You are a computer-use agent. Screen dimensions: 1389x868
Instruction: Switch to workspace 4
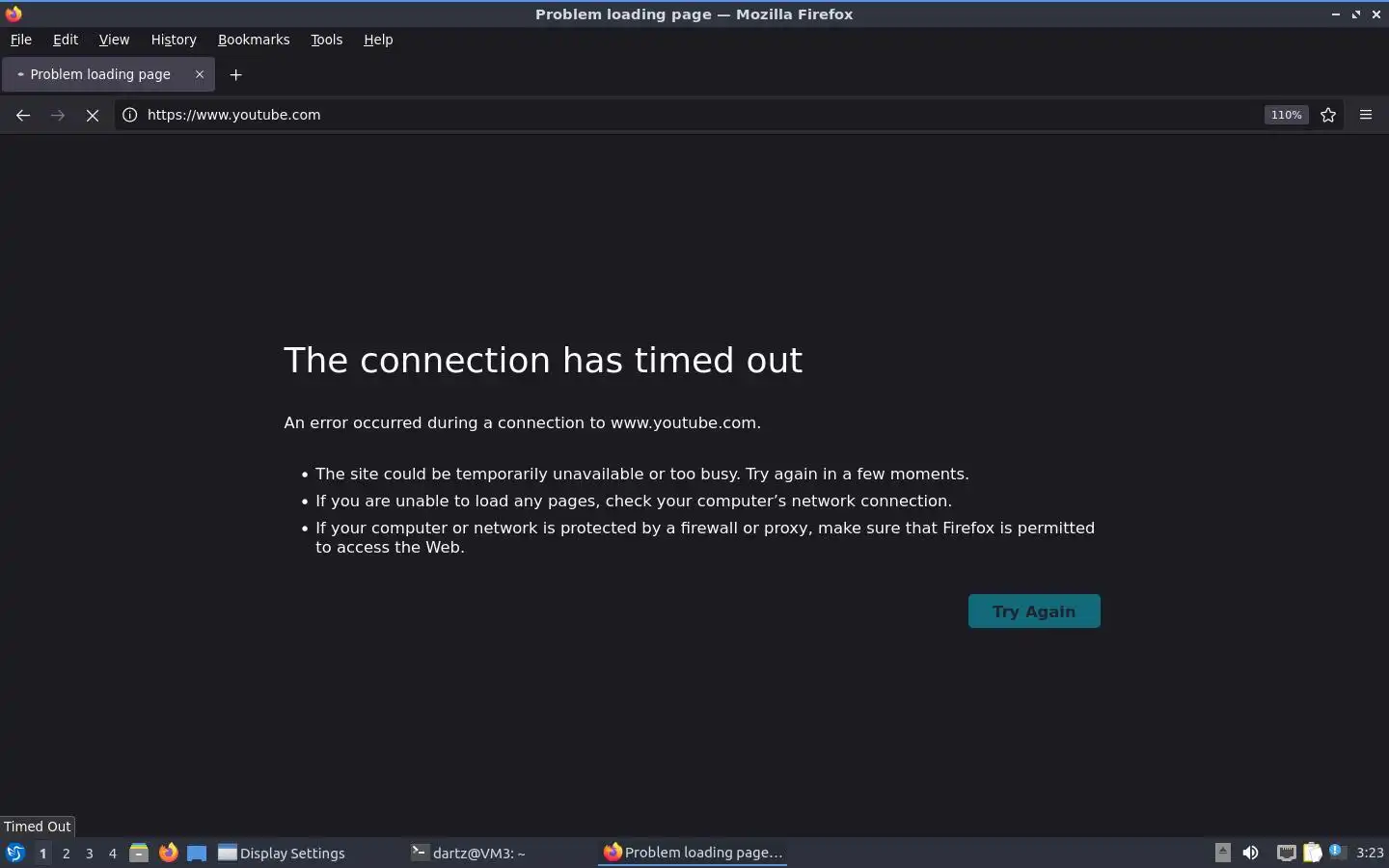click(x=113, y=853)
